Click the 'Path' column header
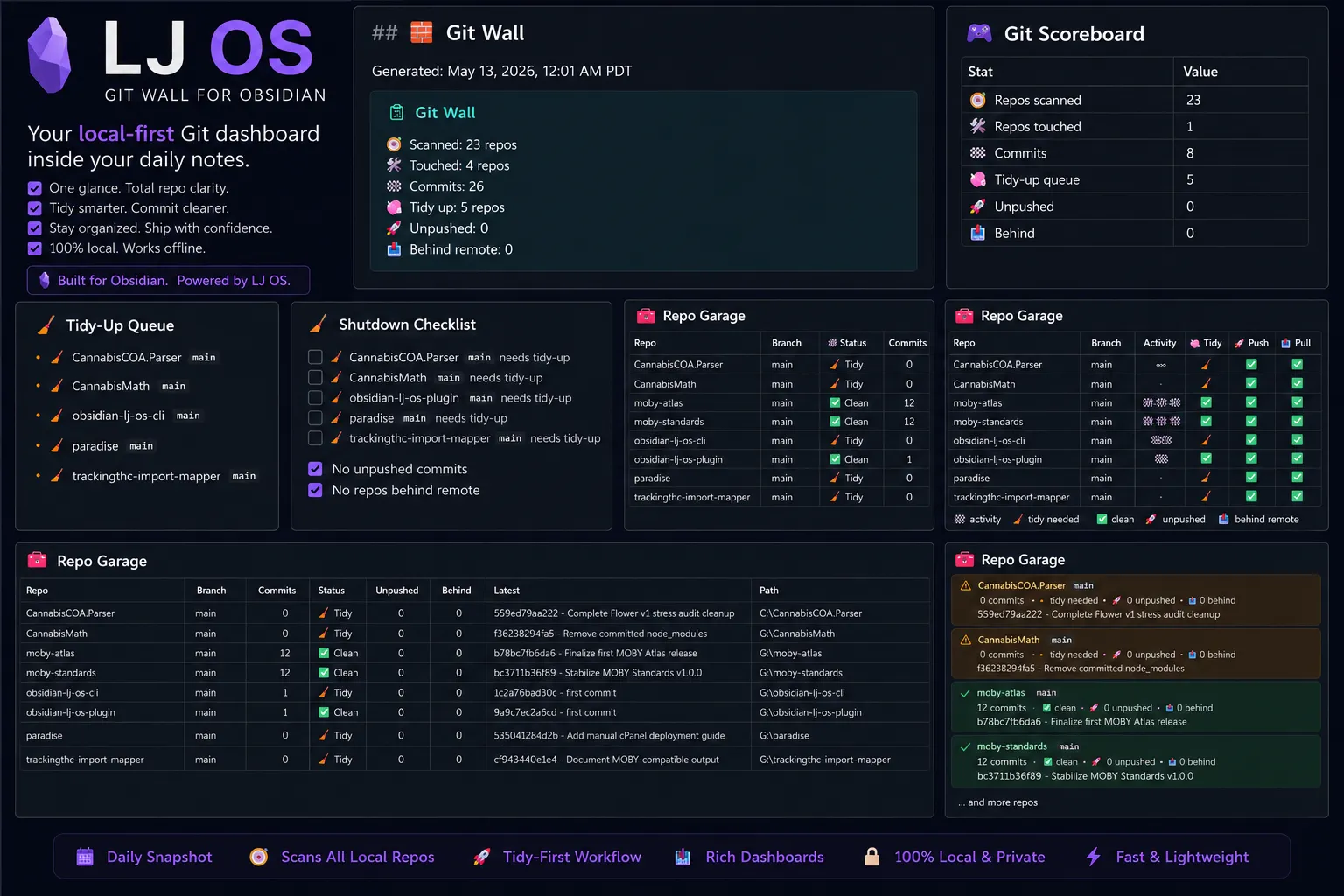Image resolution: width=1344 pixels, height=896 pixels. 769,591
